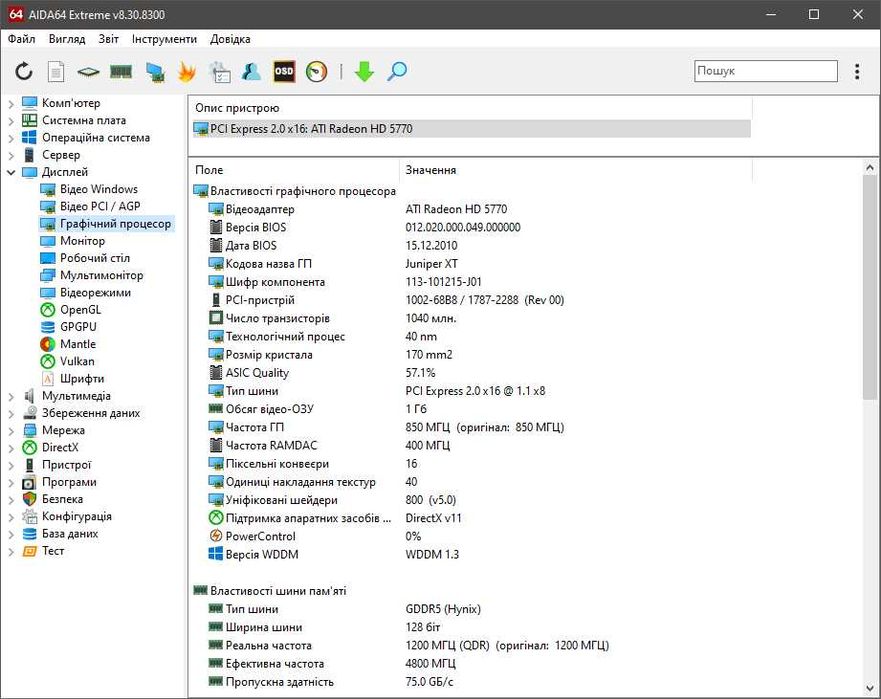Expand the DirectX tree node
Screen dimensions: 881x699
(11, 448)
